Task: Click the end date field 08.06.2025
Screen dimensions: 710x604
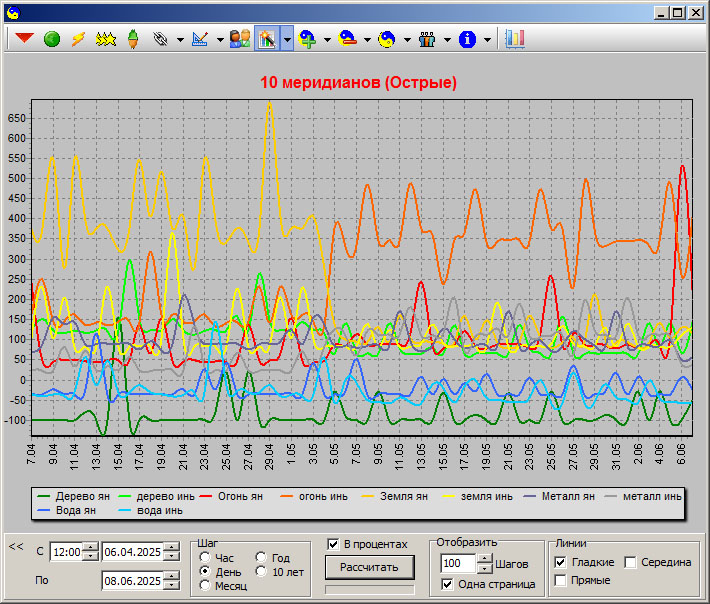Action: click(x=132, y=580)
